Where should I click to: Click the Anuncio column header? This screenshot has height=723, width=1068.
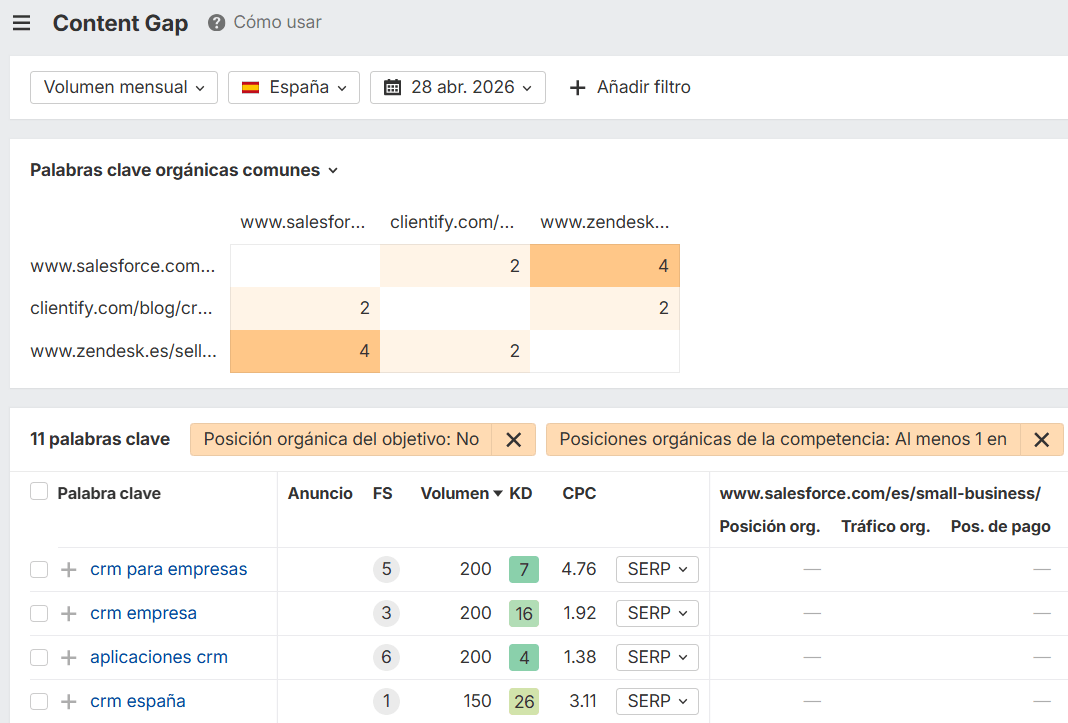pyautogui.click(x=320, y=493)
